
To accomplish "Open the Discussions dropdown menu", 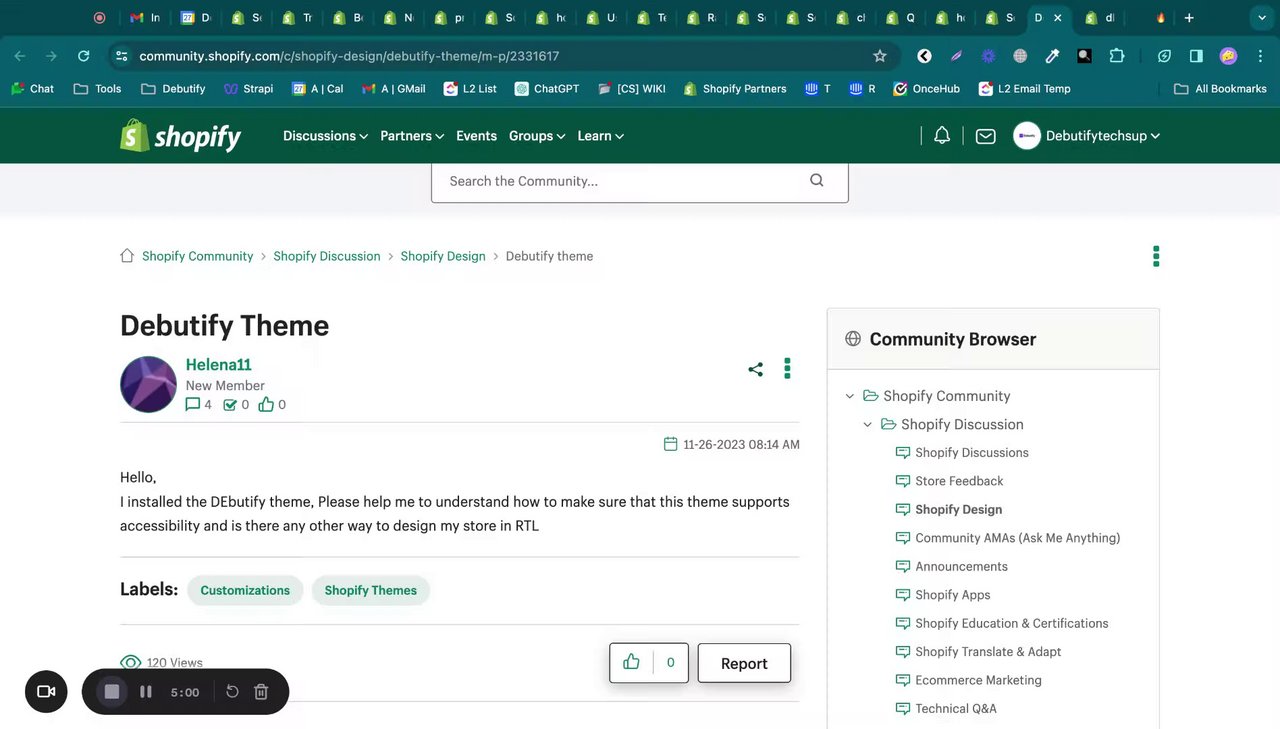I will 325,136.
